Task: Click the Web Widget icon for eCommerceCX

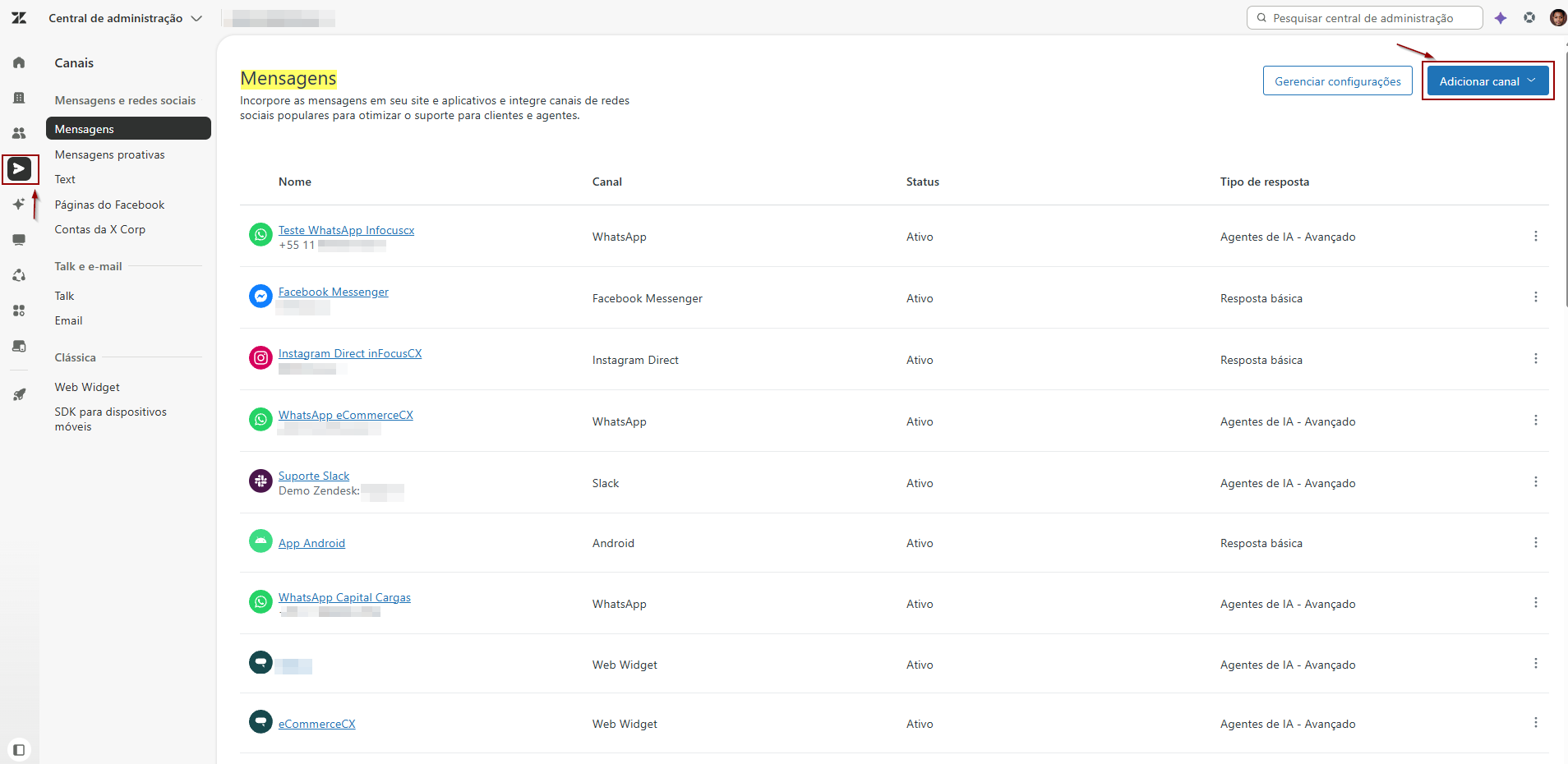Action: click(x=261, y=721)
